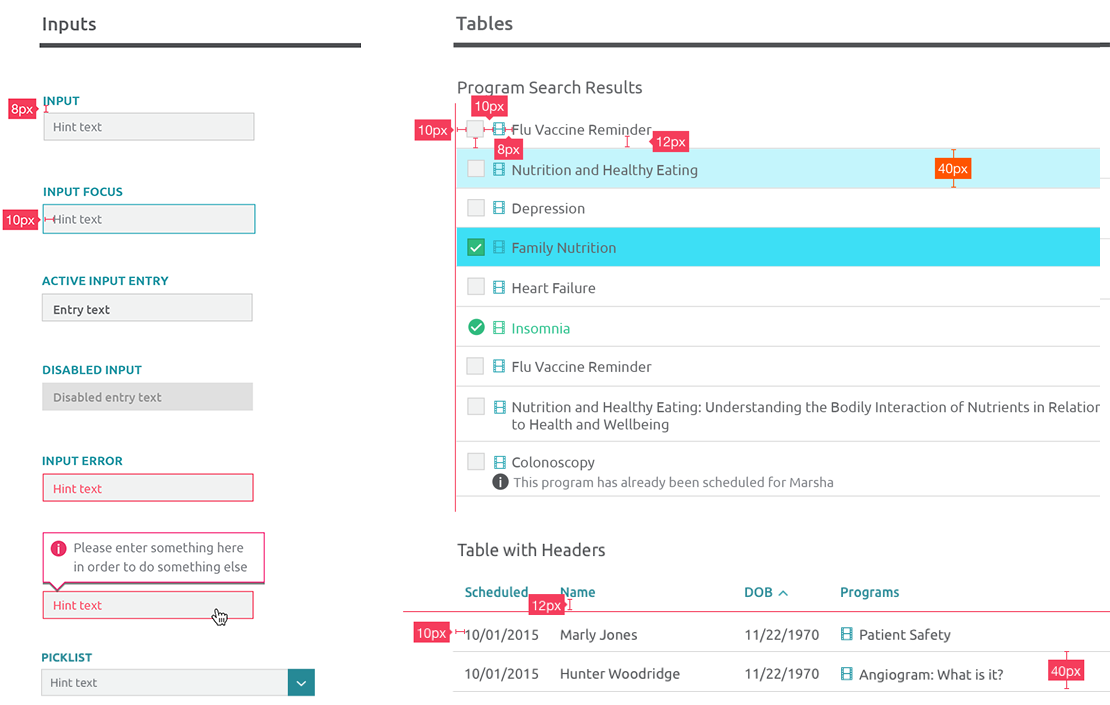Click the Picklist hint text field
Screen dimensions: 1110x705
point(164,682)
